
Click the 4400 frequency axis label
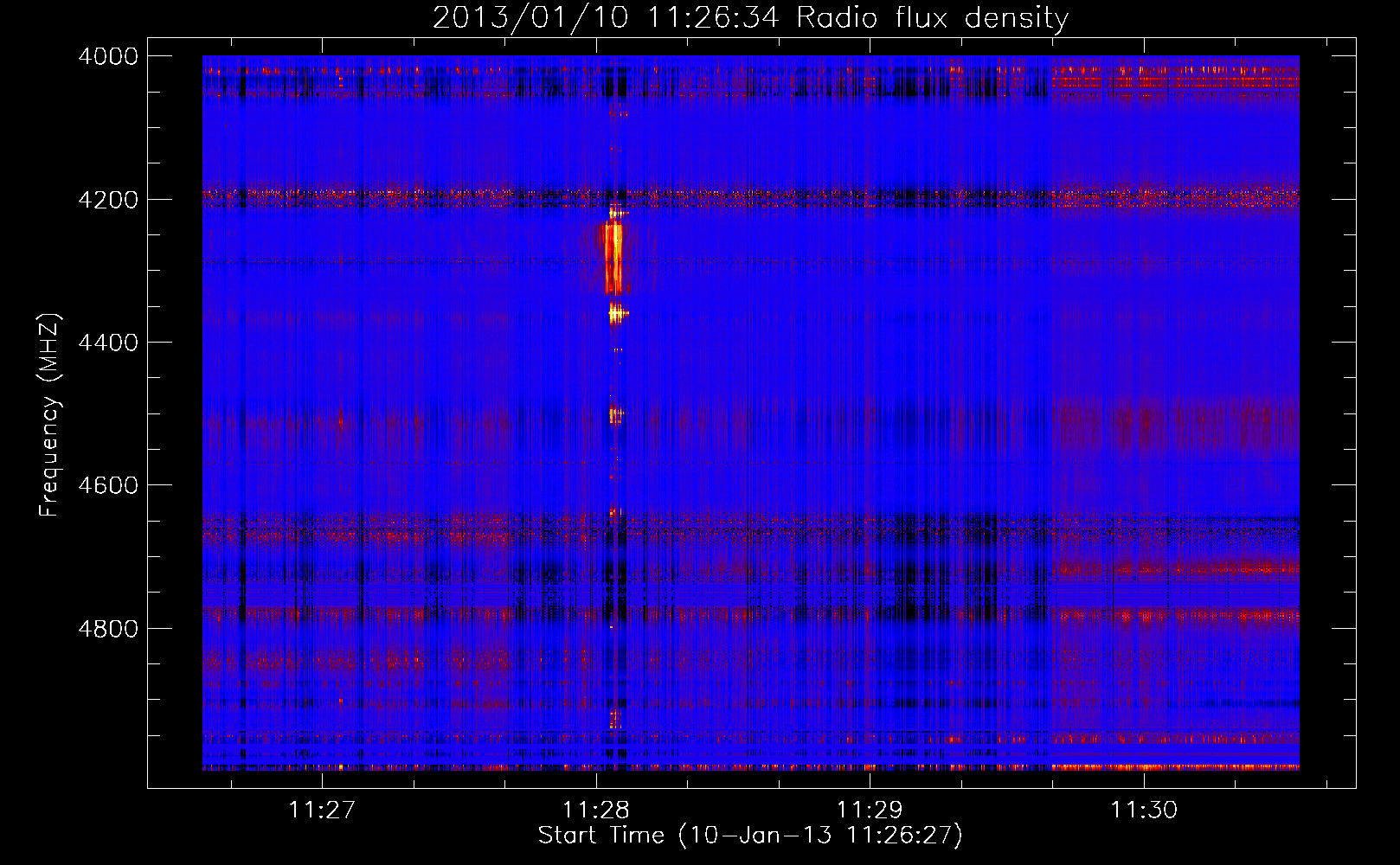click(108, 343)
